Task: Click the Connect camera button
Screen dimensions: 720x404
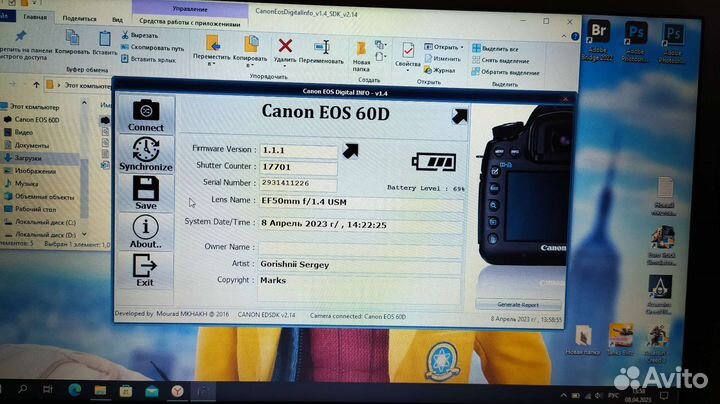Action: [146, 115]
